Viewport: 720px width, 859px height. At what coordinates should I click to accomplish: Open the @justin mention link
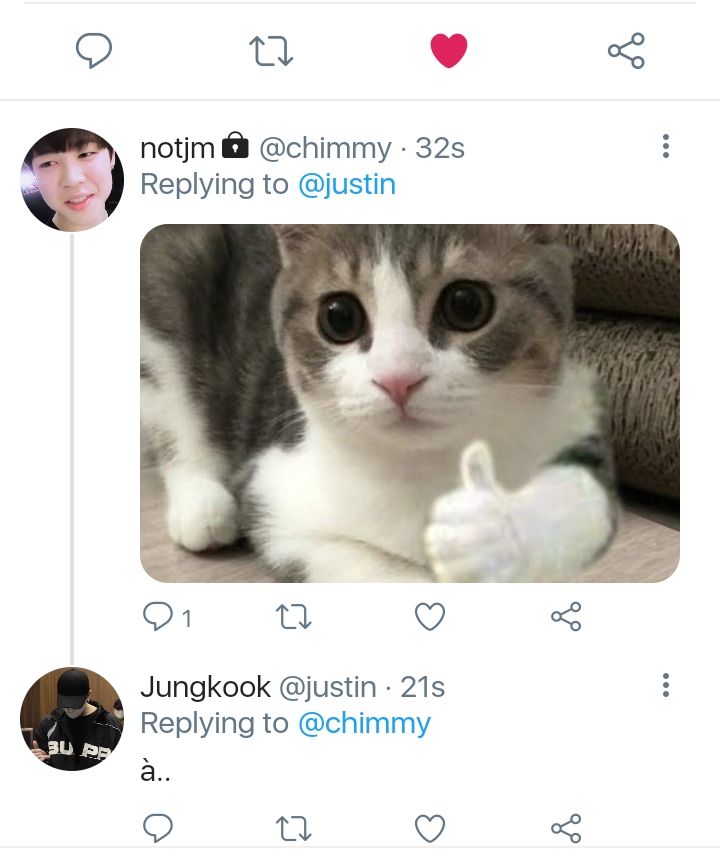(347, 185)
